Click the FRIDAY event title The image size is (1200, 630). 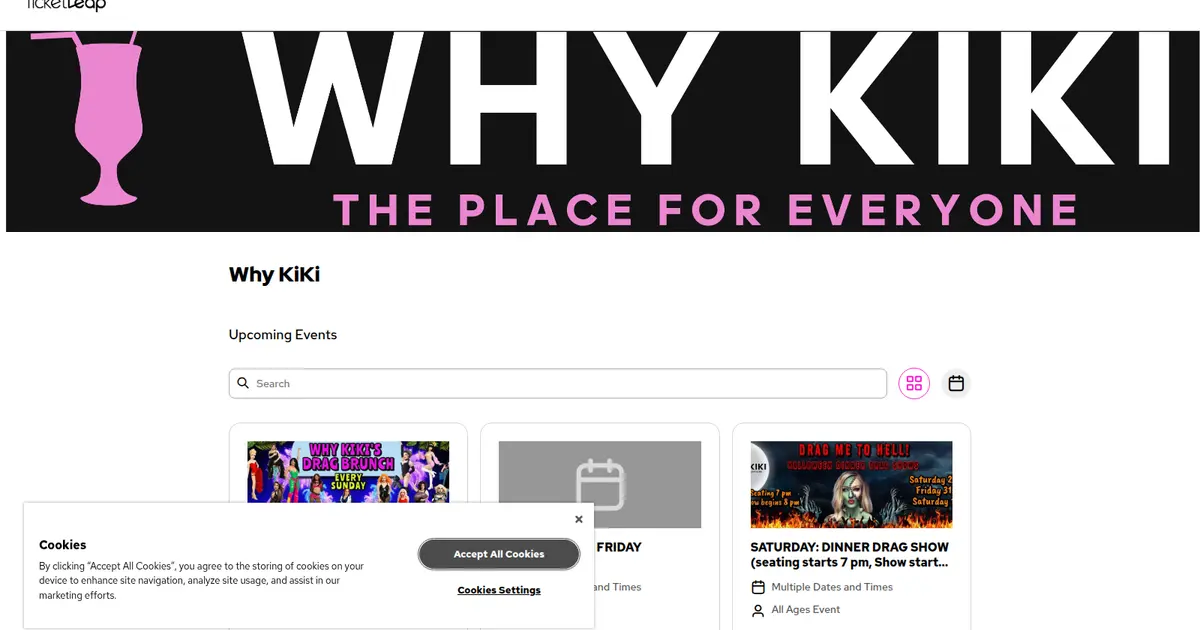click(619, 547)
